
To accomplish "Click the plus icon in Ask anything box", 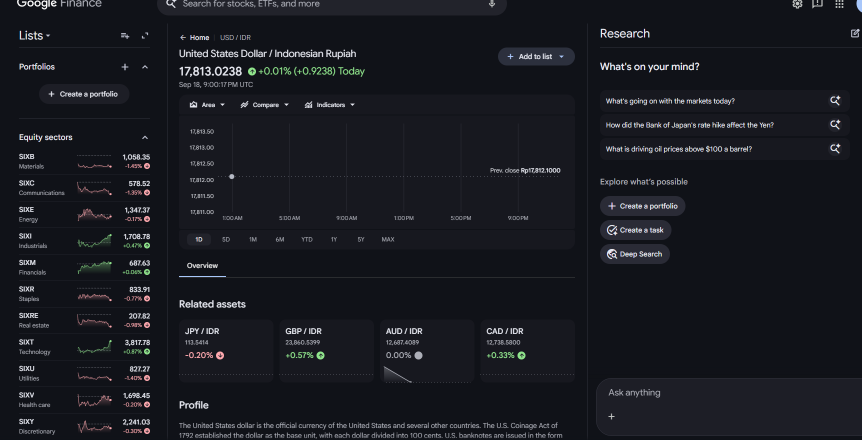I will point(611,416).
